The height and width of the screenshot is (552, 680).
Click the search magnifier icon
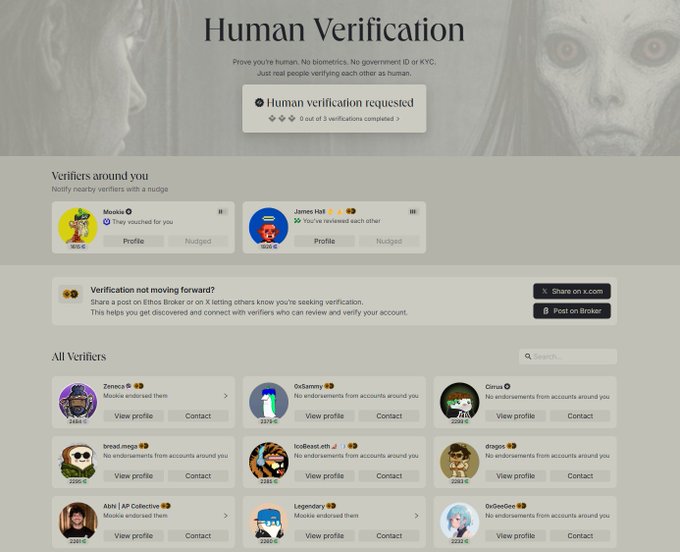528,356
